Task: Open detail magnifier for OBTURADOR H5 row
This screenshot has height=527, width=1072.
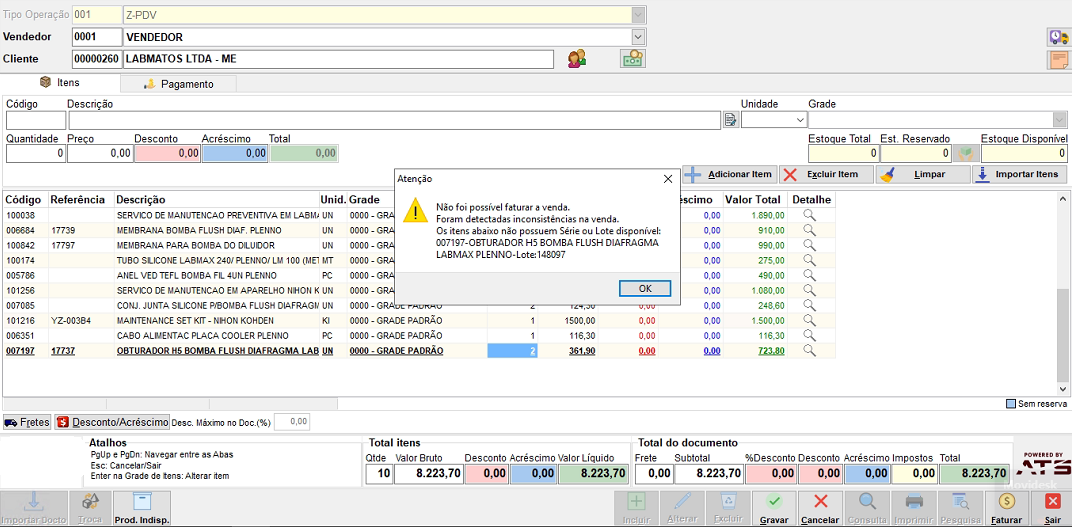Action: [x=809, y=351]
